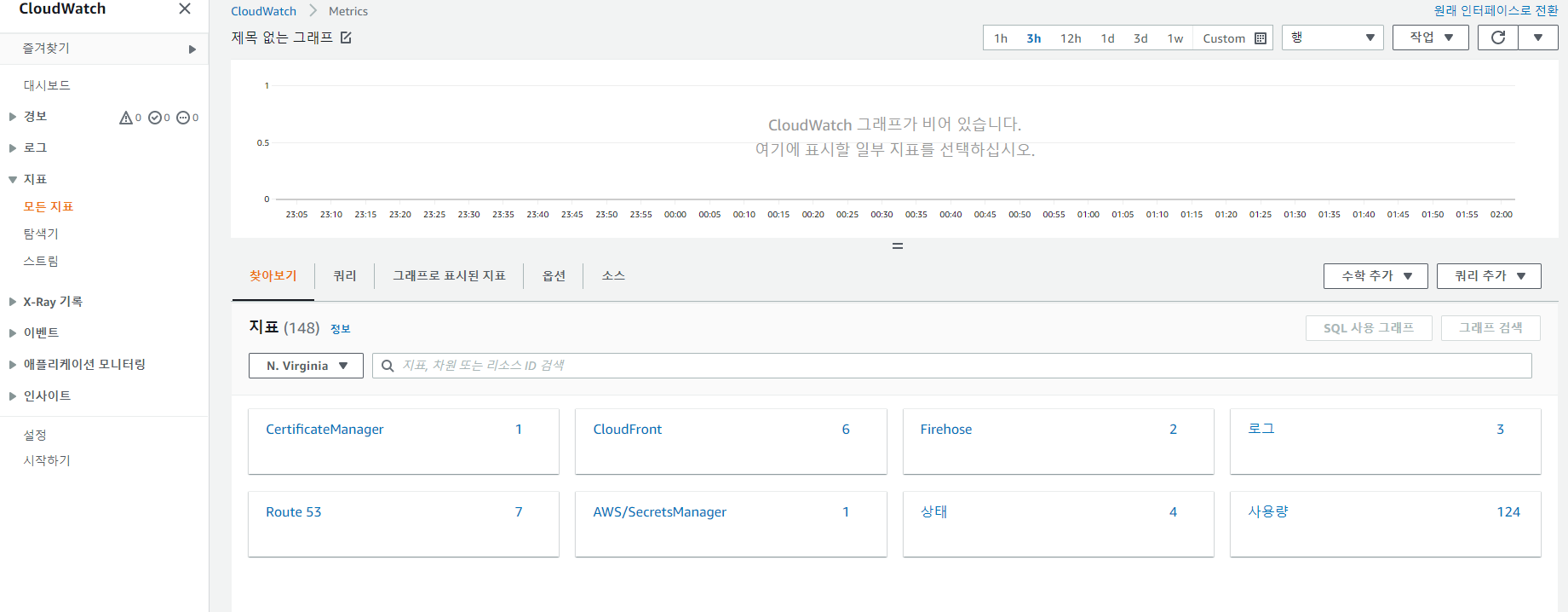The width and height of the screenshot is (1568, 612).
Task: Switch to the 소스 tab
Action: tap(613, 276)
